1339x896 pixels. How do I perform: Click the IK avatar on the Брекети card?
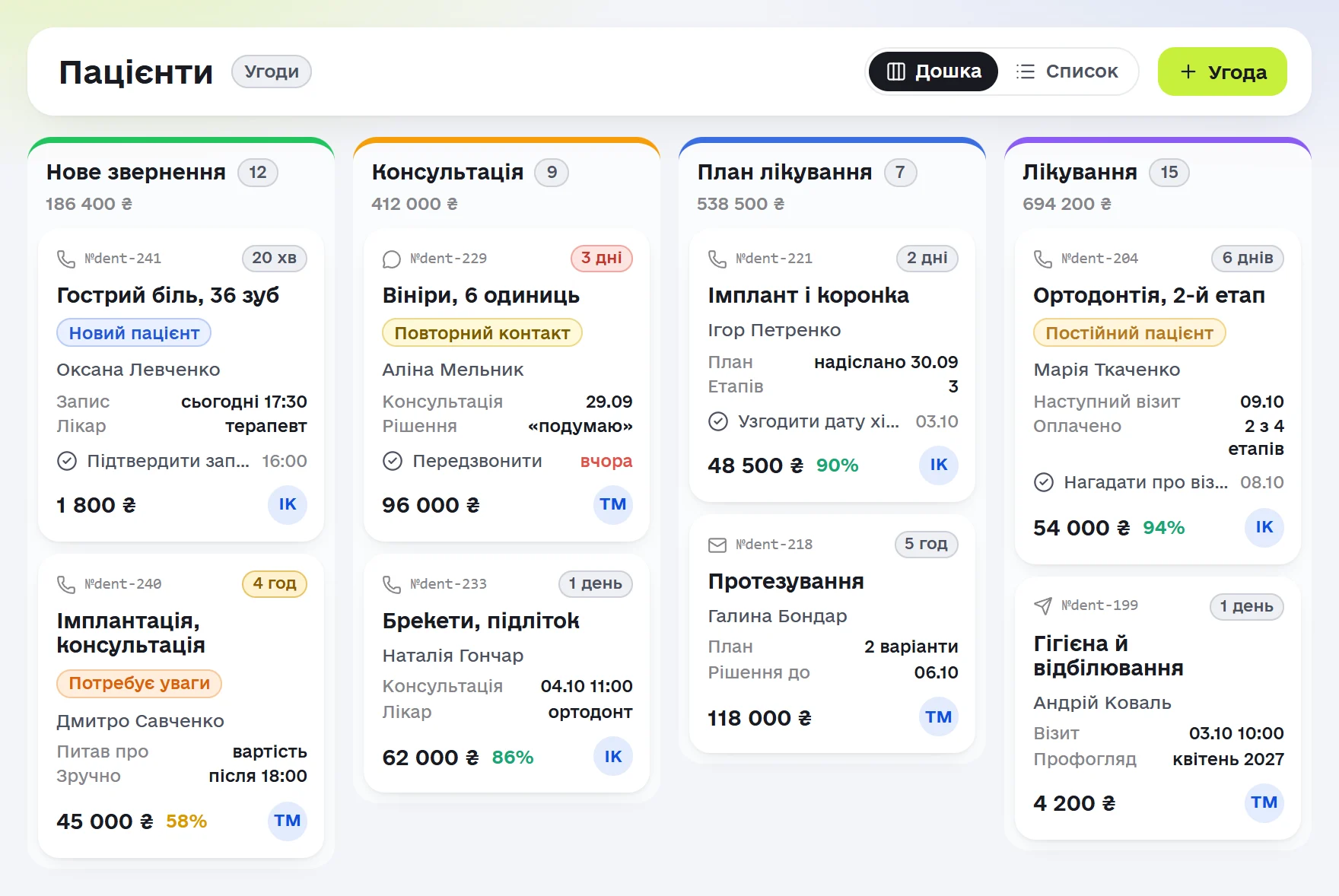point(613,757)
